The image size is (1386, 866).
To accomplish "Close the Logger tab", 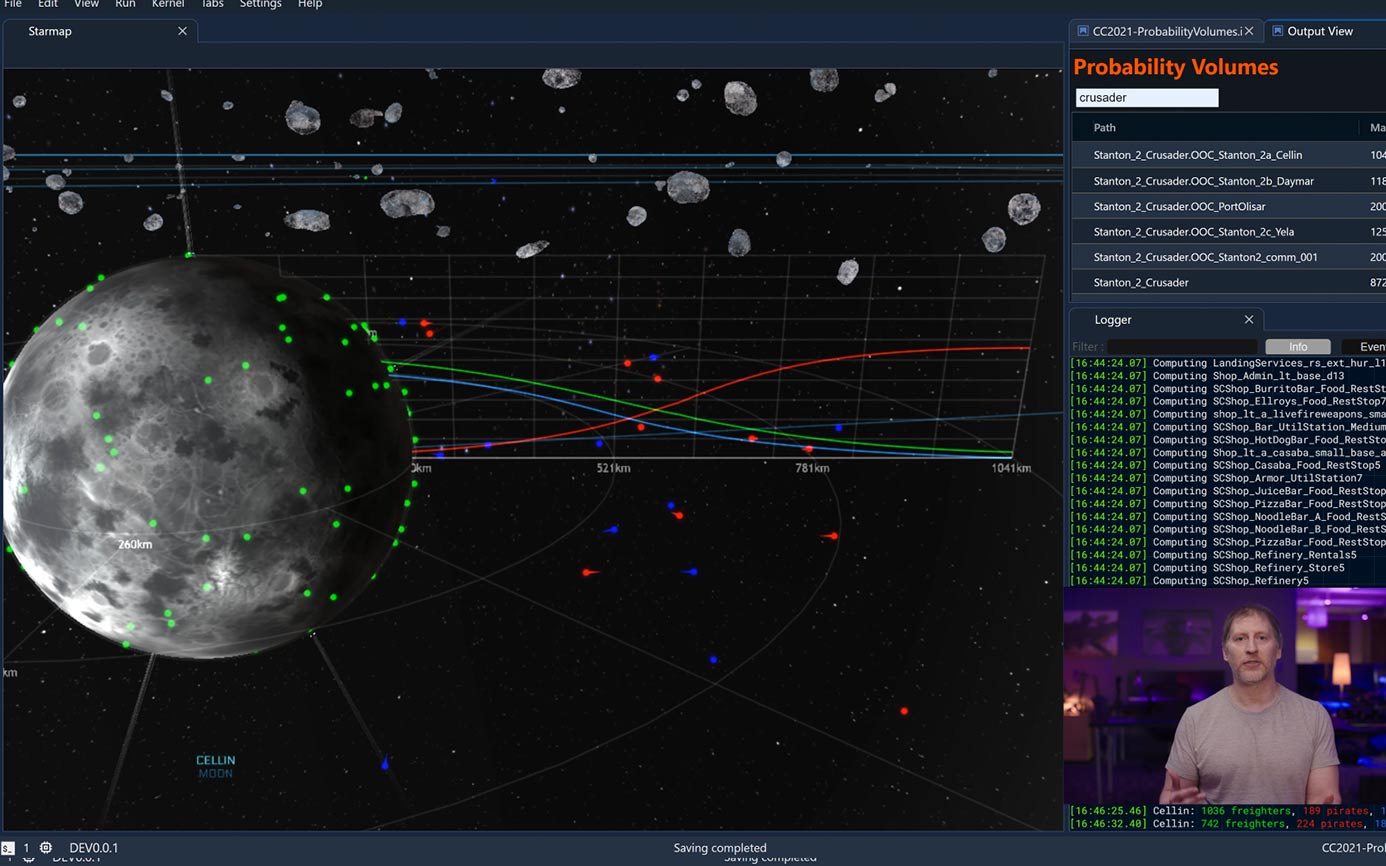I will click(1249, 320).
